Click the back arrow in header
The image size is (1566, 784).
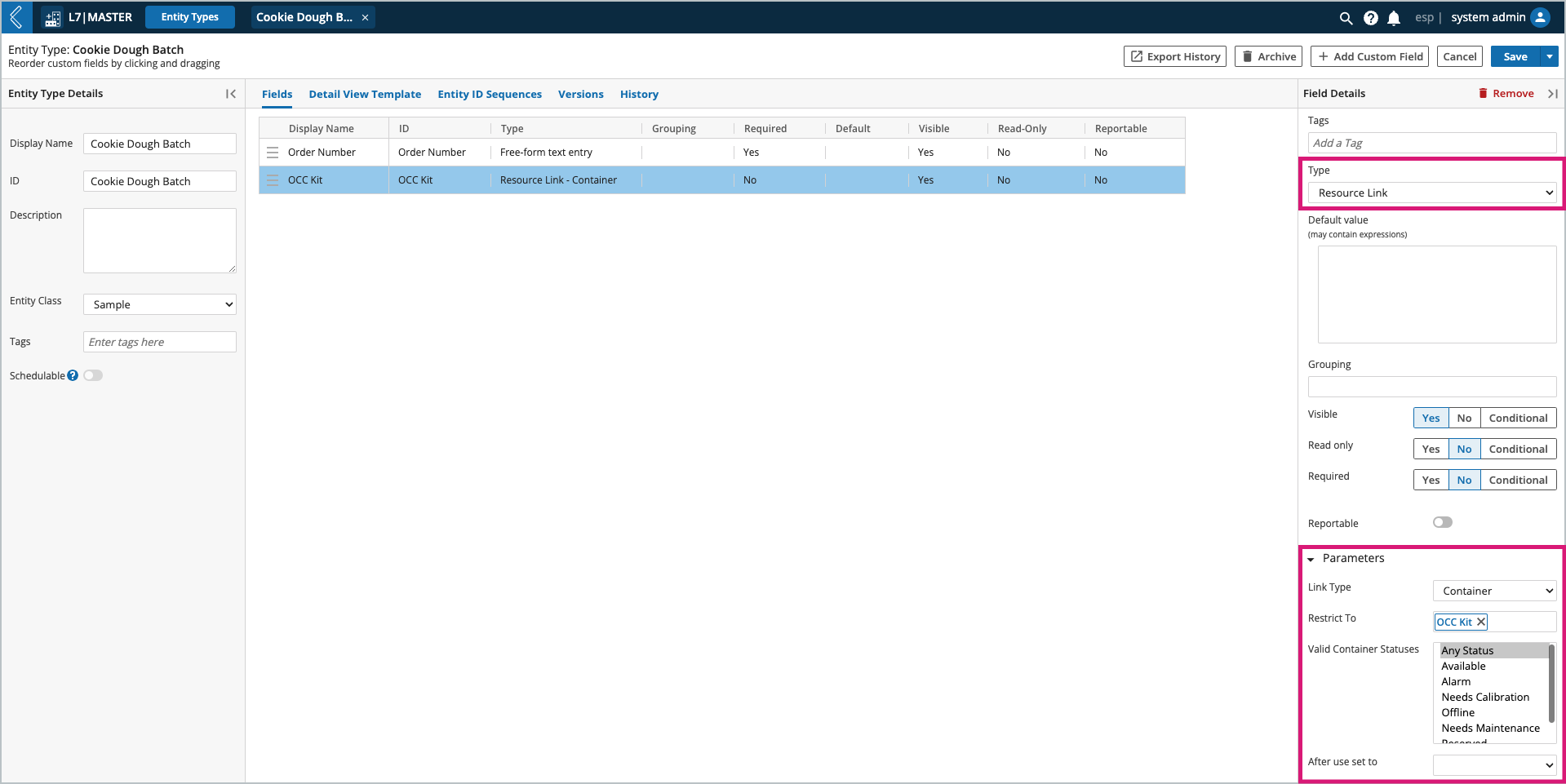coord(16,17)
